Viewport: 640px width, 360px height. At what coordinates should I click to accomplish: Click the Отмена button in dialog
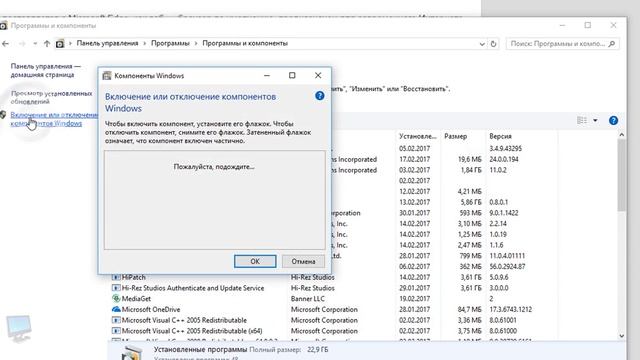point(303,261)
